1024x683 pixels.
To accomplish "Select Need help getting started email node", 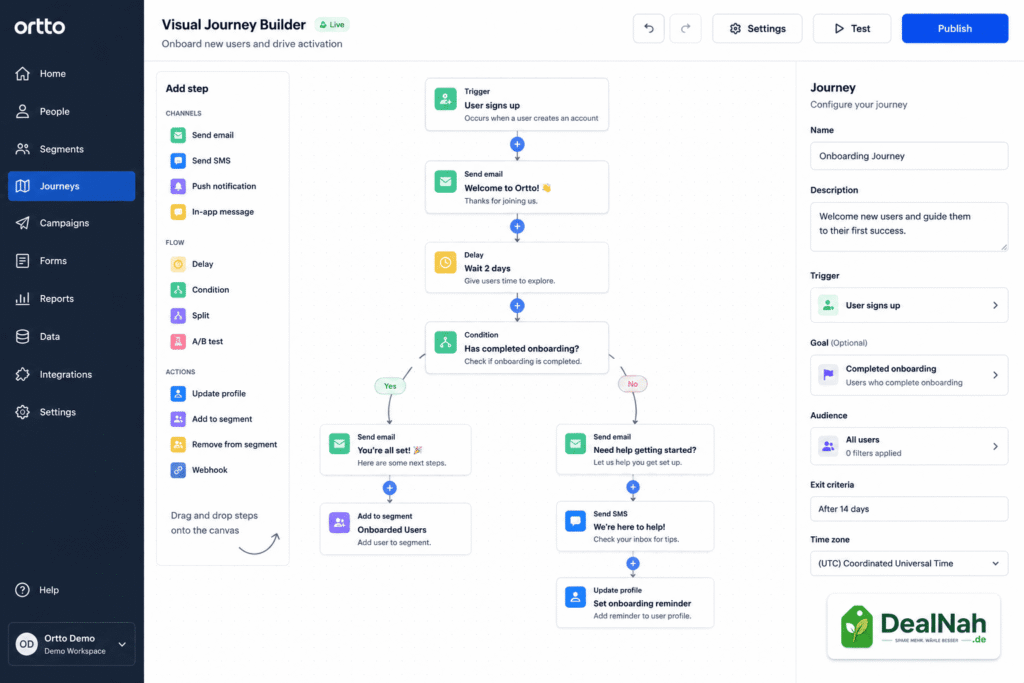I will pyautogui.click(x=635, y=450).
